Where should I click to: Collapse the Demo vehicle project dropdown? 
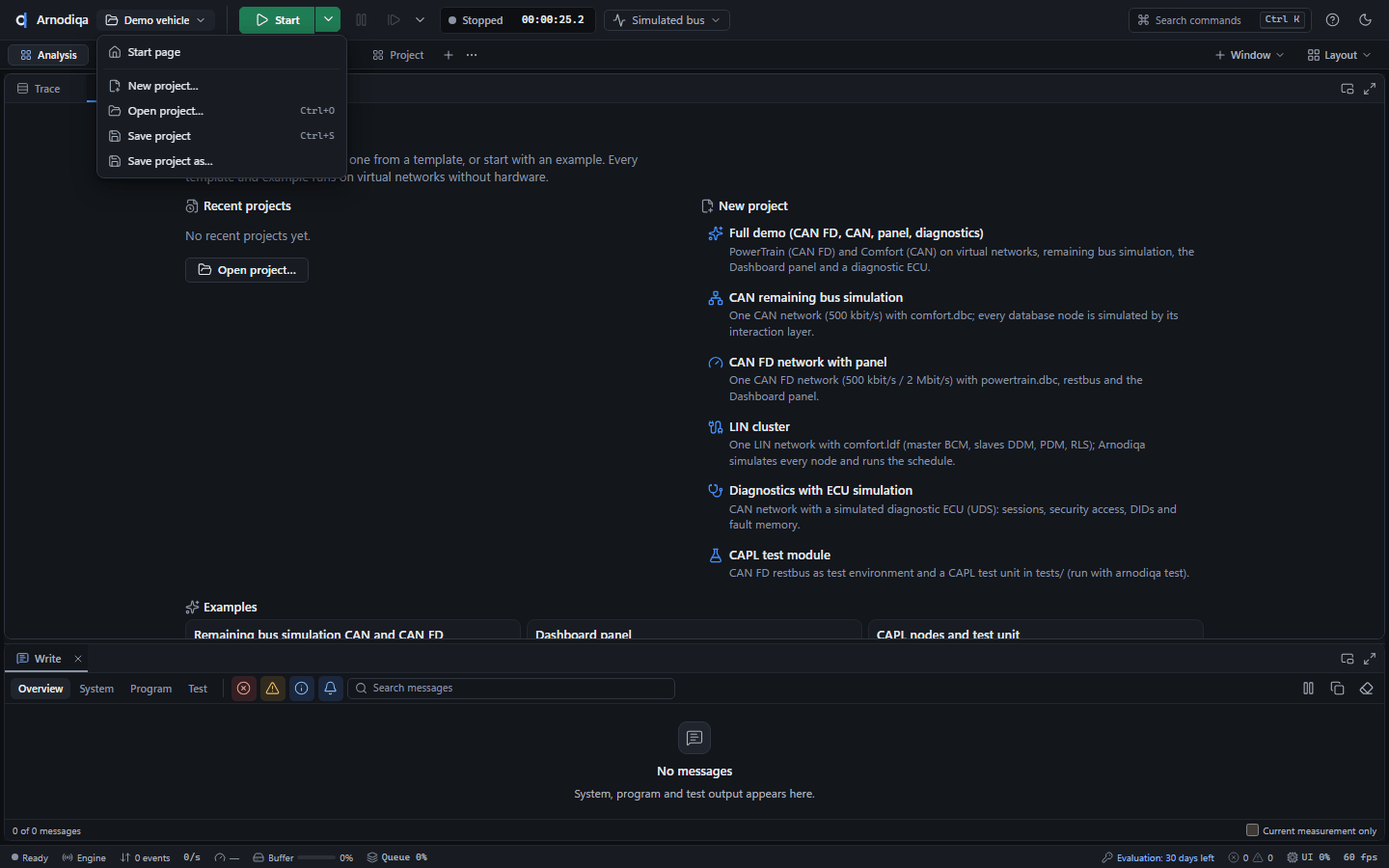click(155, 20)
